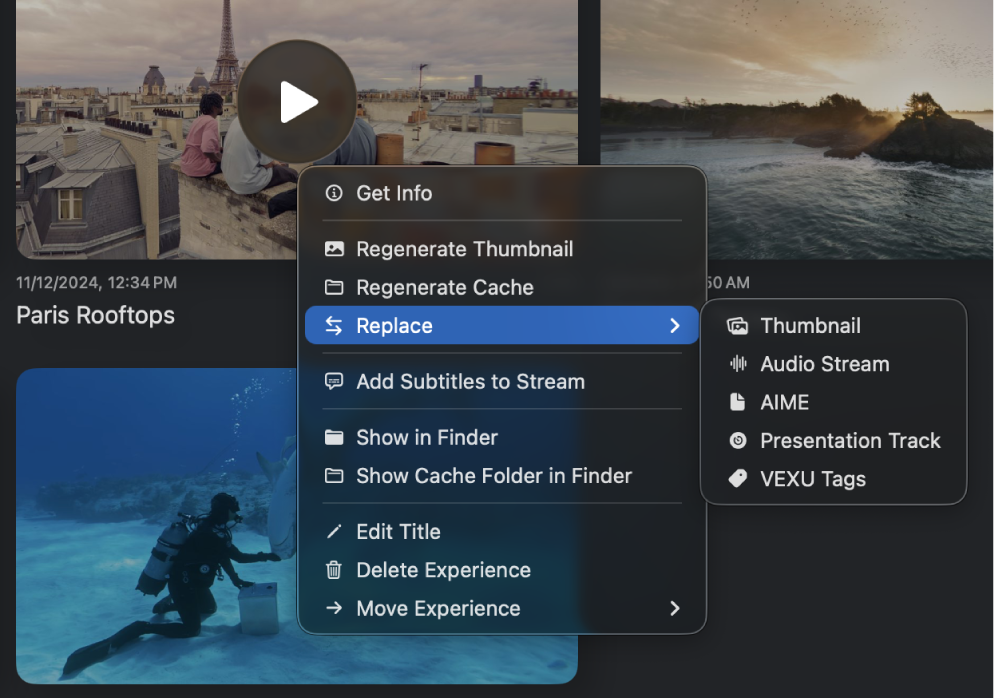Click the Presentation Track icon
Viewport: 995px width, 700px height.
[x=737, y=440]
